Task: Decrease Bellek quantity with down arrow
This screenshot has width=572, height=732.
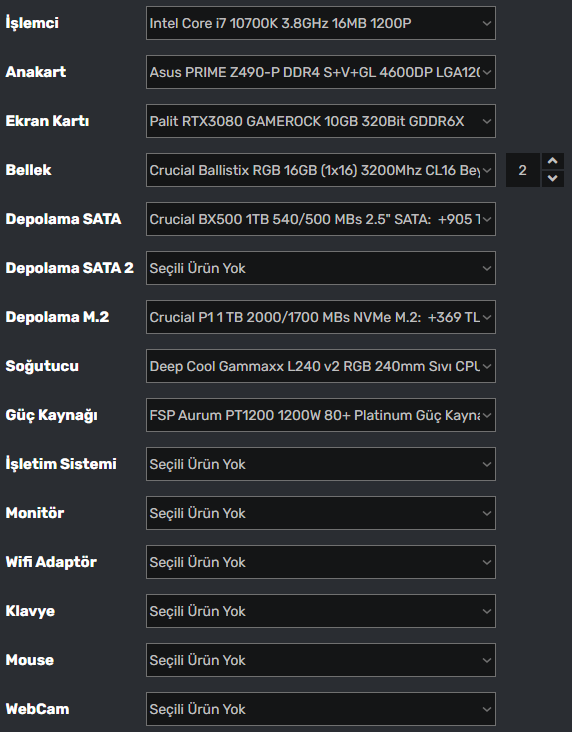Action: pyautogui.click(x=553, y=178)
